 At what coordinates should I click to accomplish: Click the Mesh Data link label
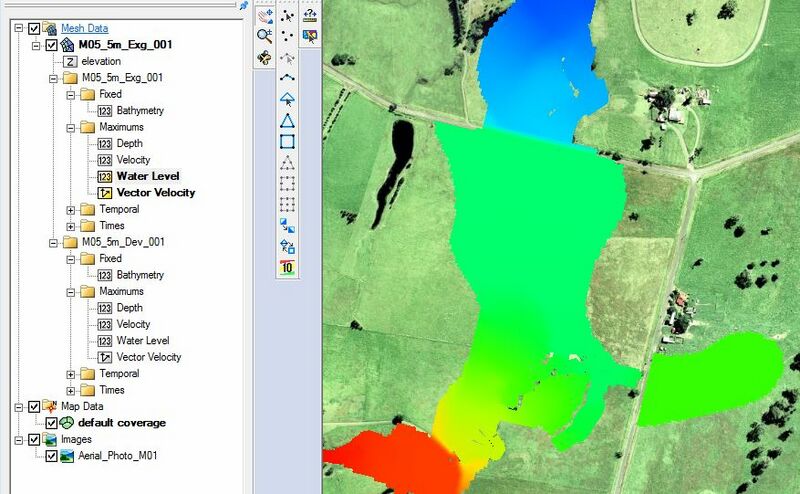(x=84, y=29)
